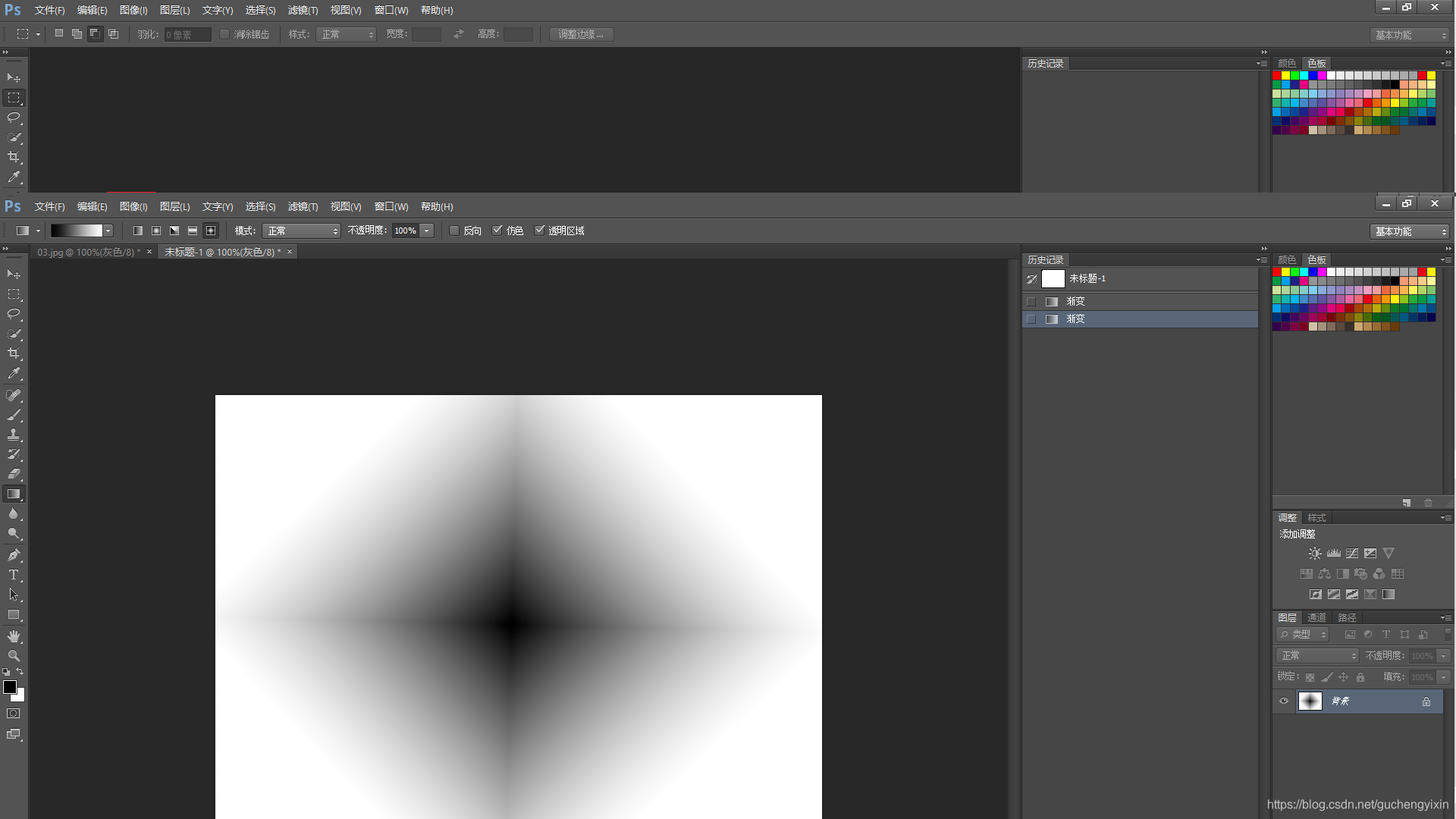
Task: Select the Eraser tool
Action: (14, 474)
